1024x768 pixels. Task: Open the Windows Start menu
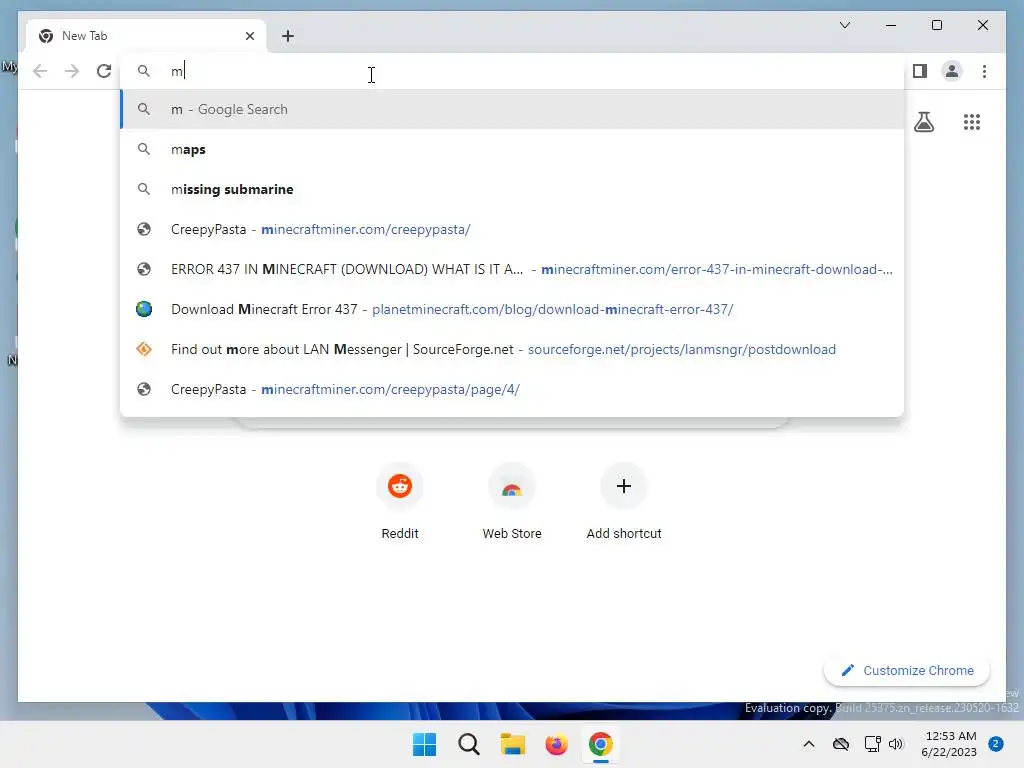tap(424, 744)
